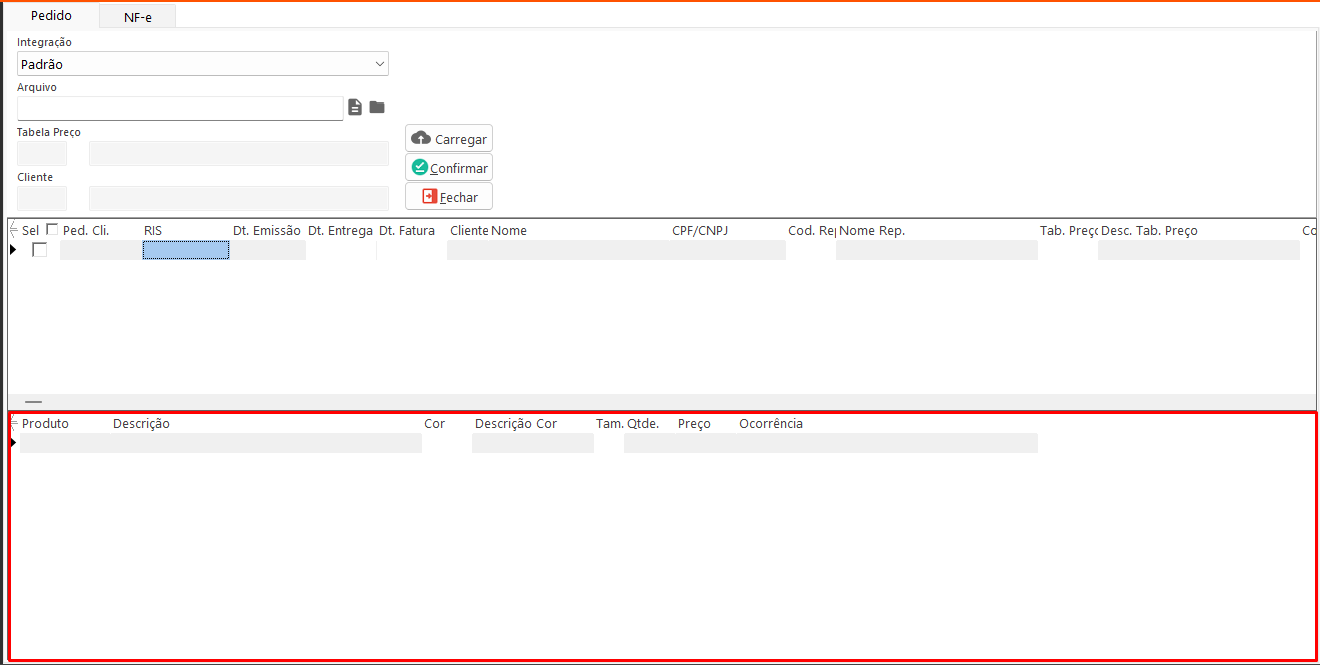Click the Fechar button

[x=449, y=197]
